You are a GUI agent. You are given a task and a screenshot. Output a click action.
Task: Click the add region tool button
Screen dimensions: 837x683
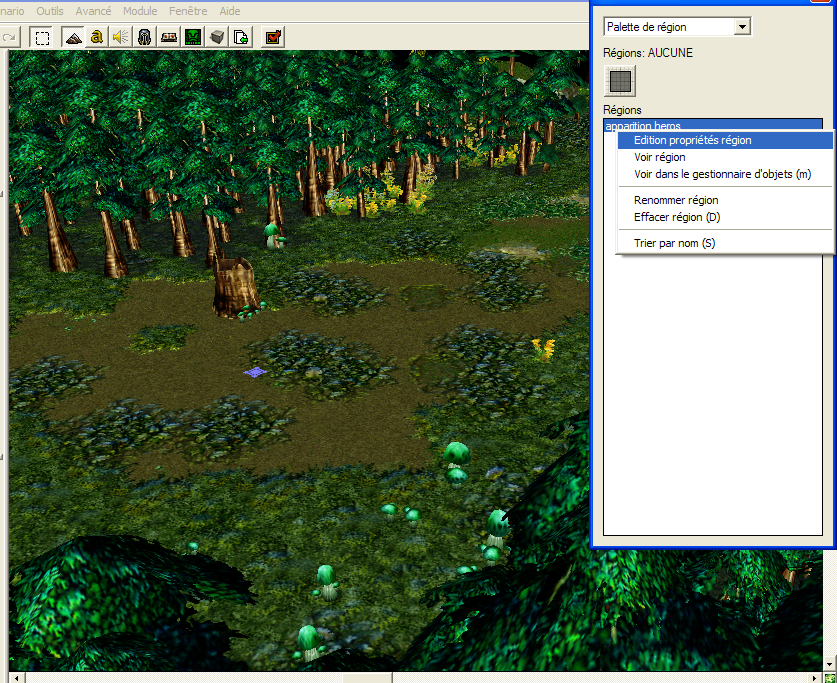click(x=621, y=81)
